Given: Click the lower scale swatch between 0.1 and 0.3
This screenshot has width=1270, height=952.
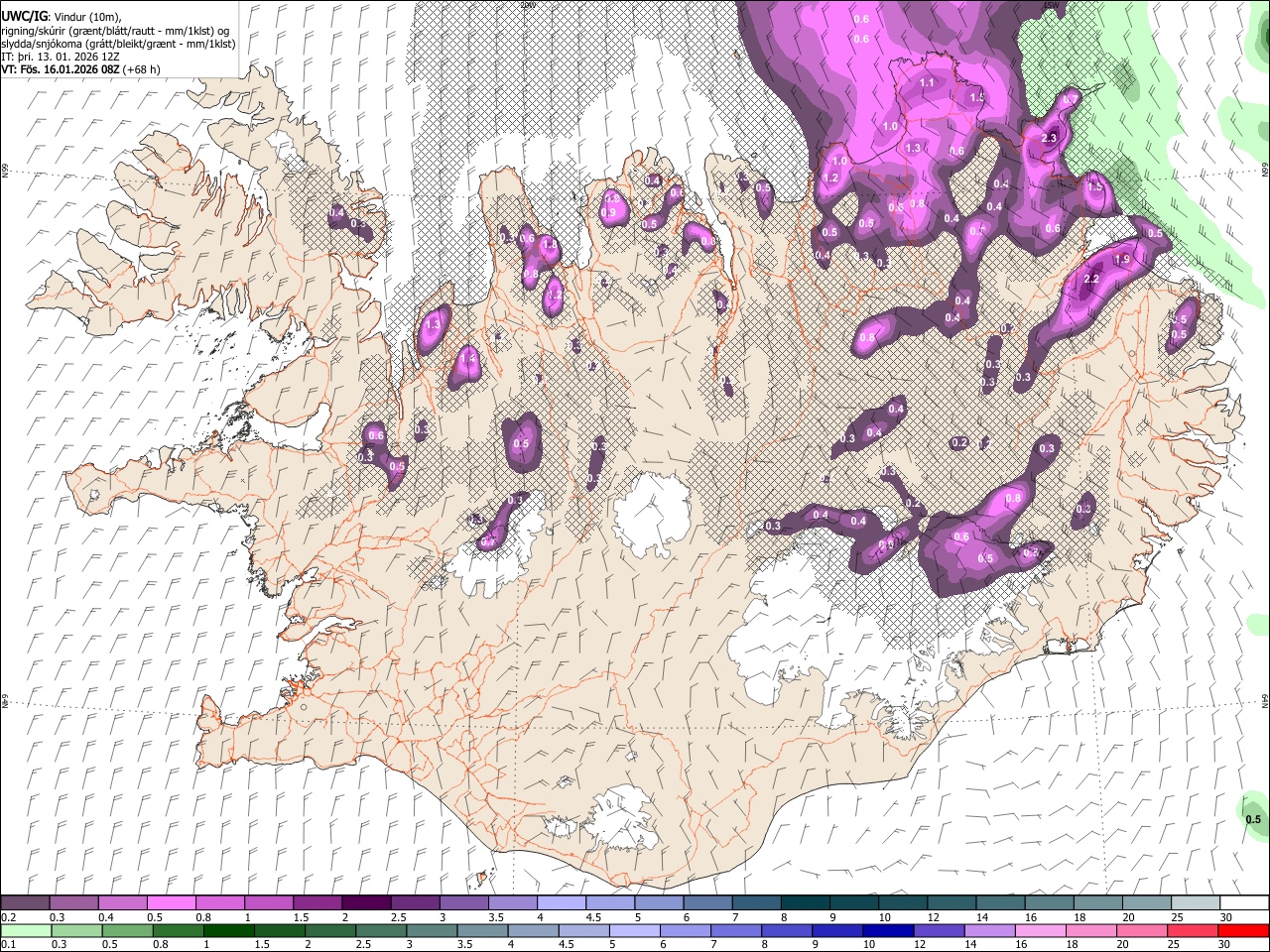Looking at the screenshot, I should [25, 931].
